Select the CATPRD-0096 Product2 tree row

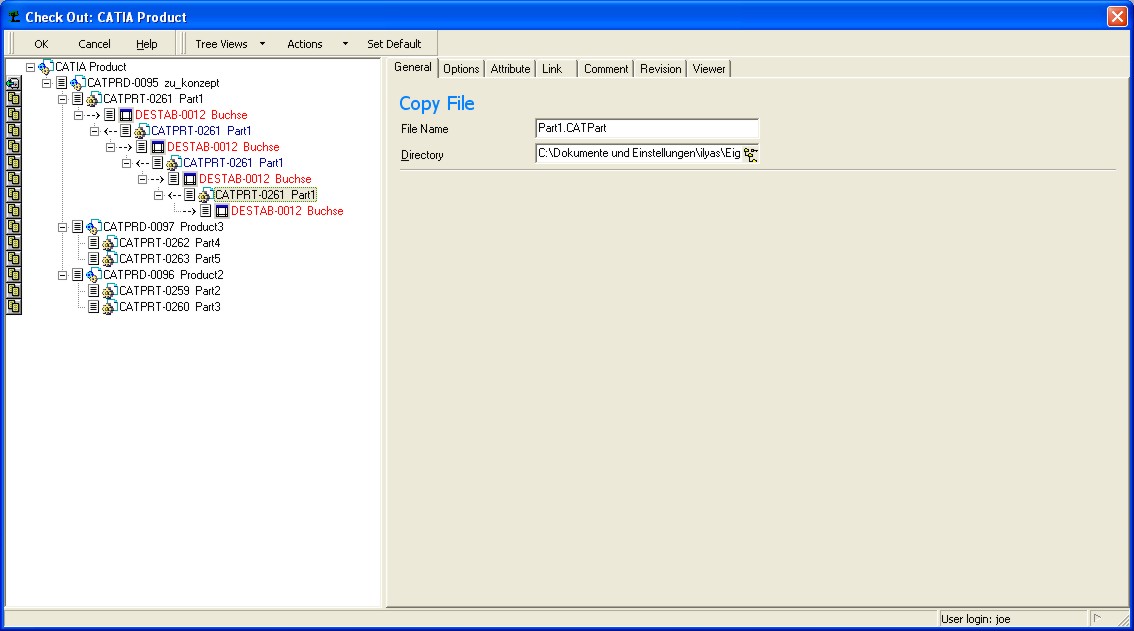point(163,275)
